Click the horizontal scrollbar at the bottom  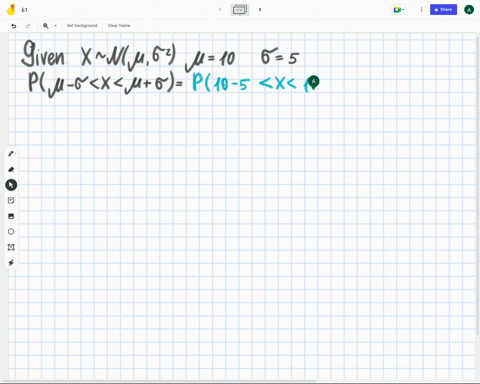coord(158,381)
